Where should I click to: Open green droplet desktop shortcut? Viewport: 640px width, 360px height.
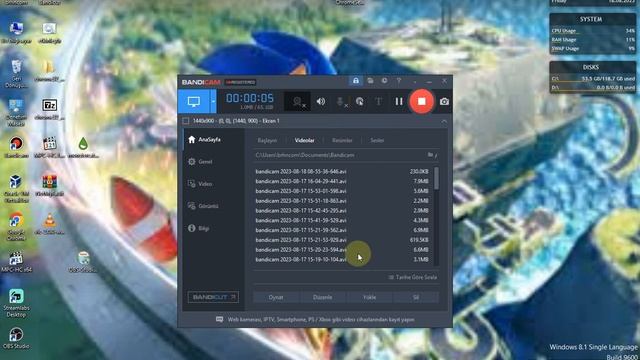[x=83, y=147]
